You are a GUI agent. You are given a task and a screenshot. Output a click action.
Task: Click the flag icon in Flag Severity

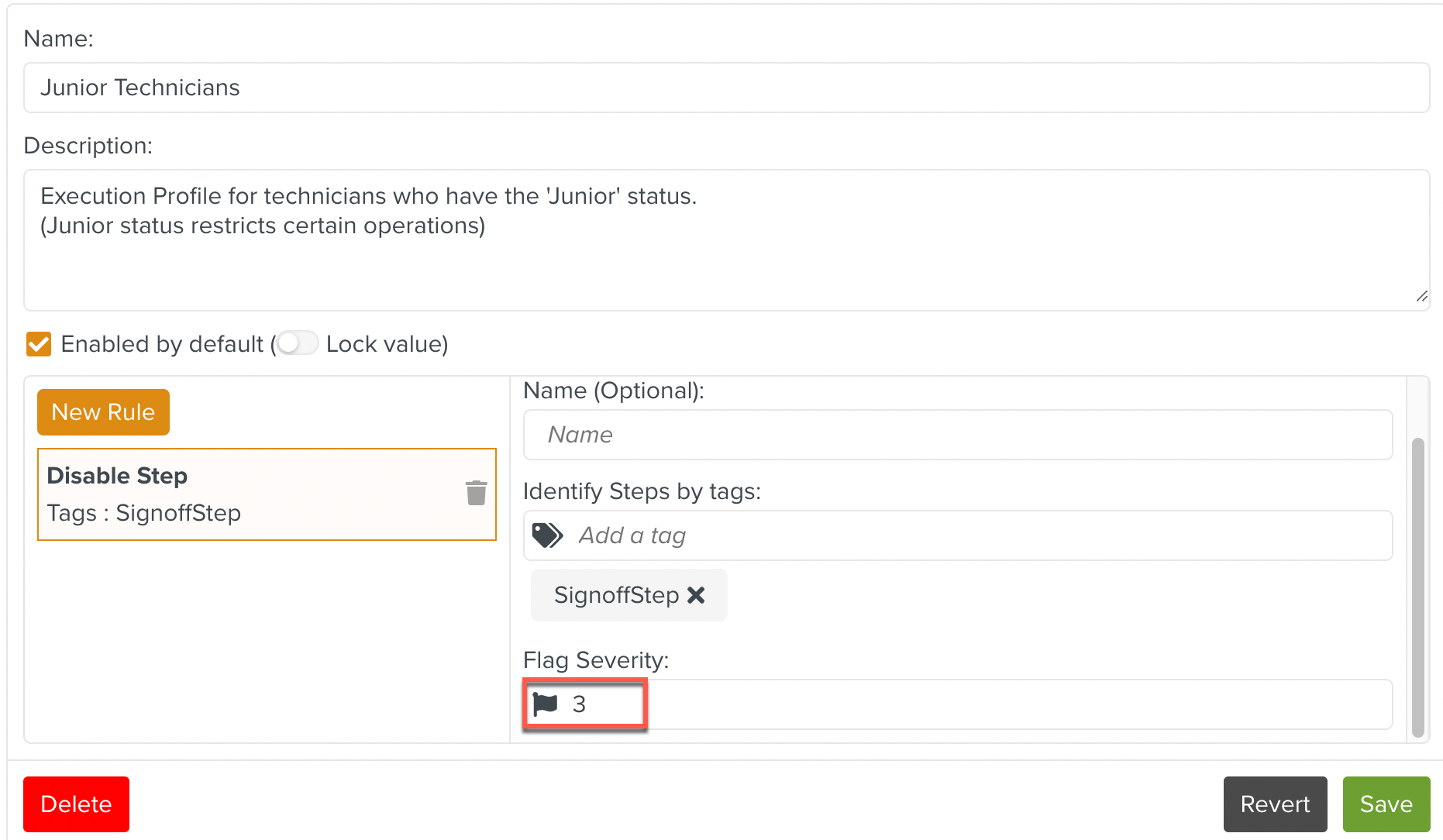point(546,704)
